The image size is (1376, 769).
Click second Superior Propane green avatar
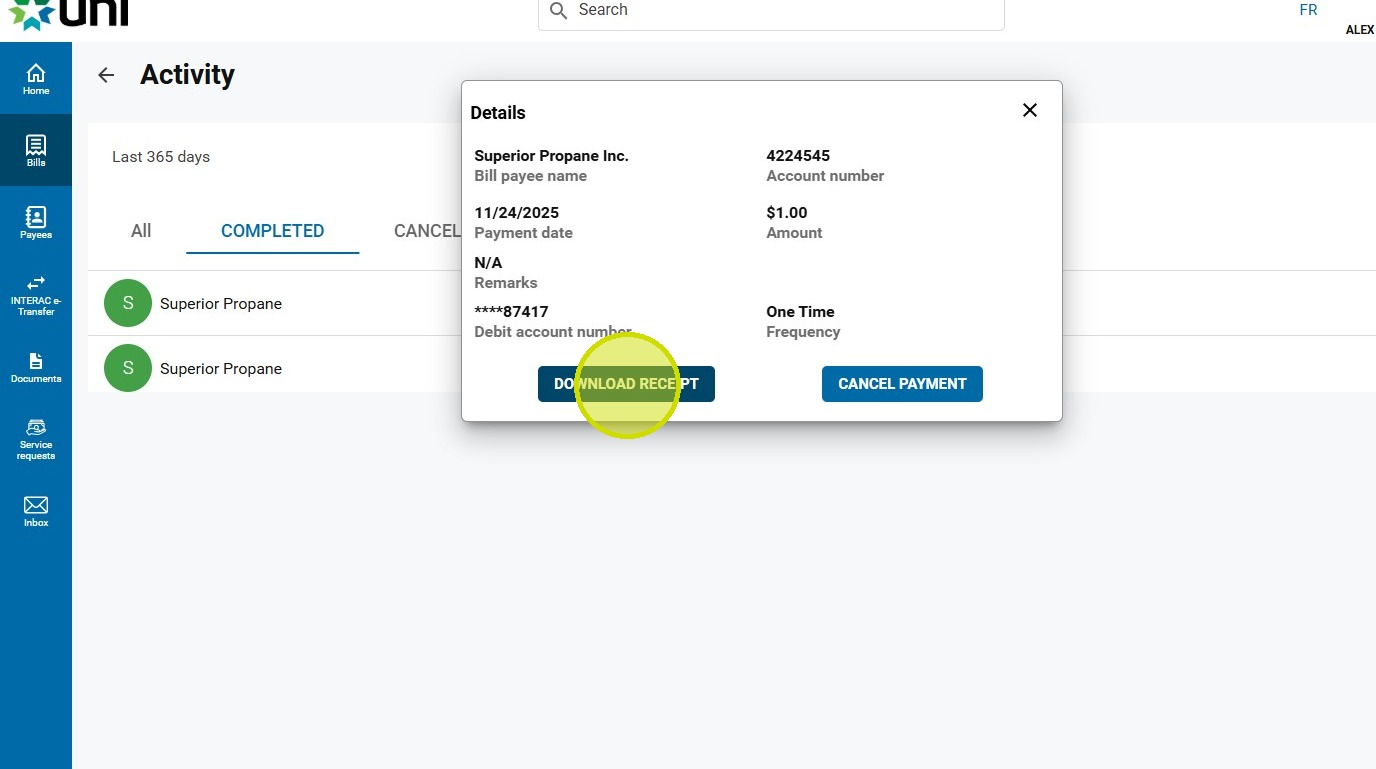point(128,368)
